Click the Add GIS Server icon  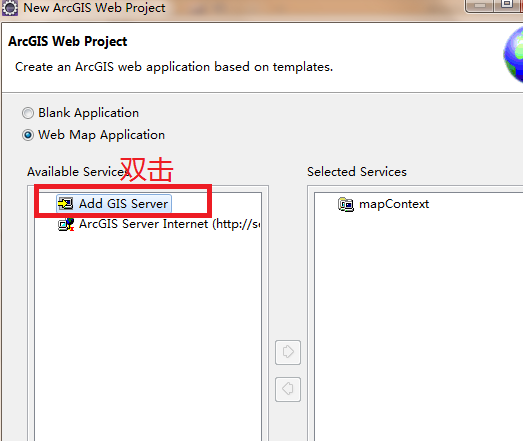[x=65, y=203]
